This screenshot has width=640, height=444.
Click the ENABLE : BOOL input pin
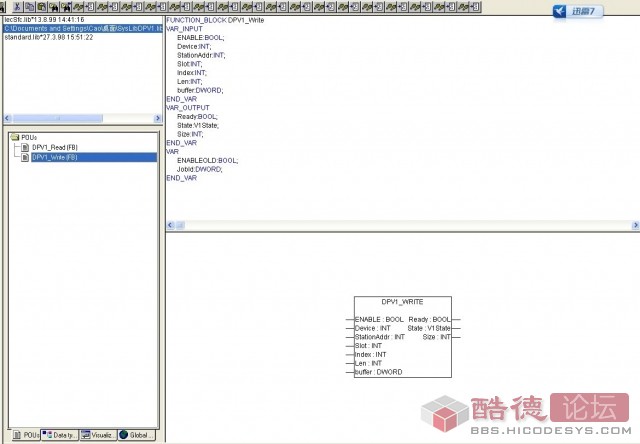point(380,319)
